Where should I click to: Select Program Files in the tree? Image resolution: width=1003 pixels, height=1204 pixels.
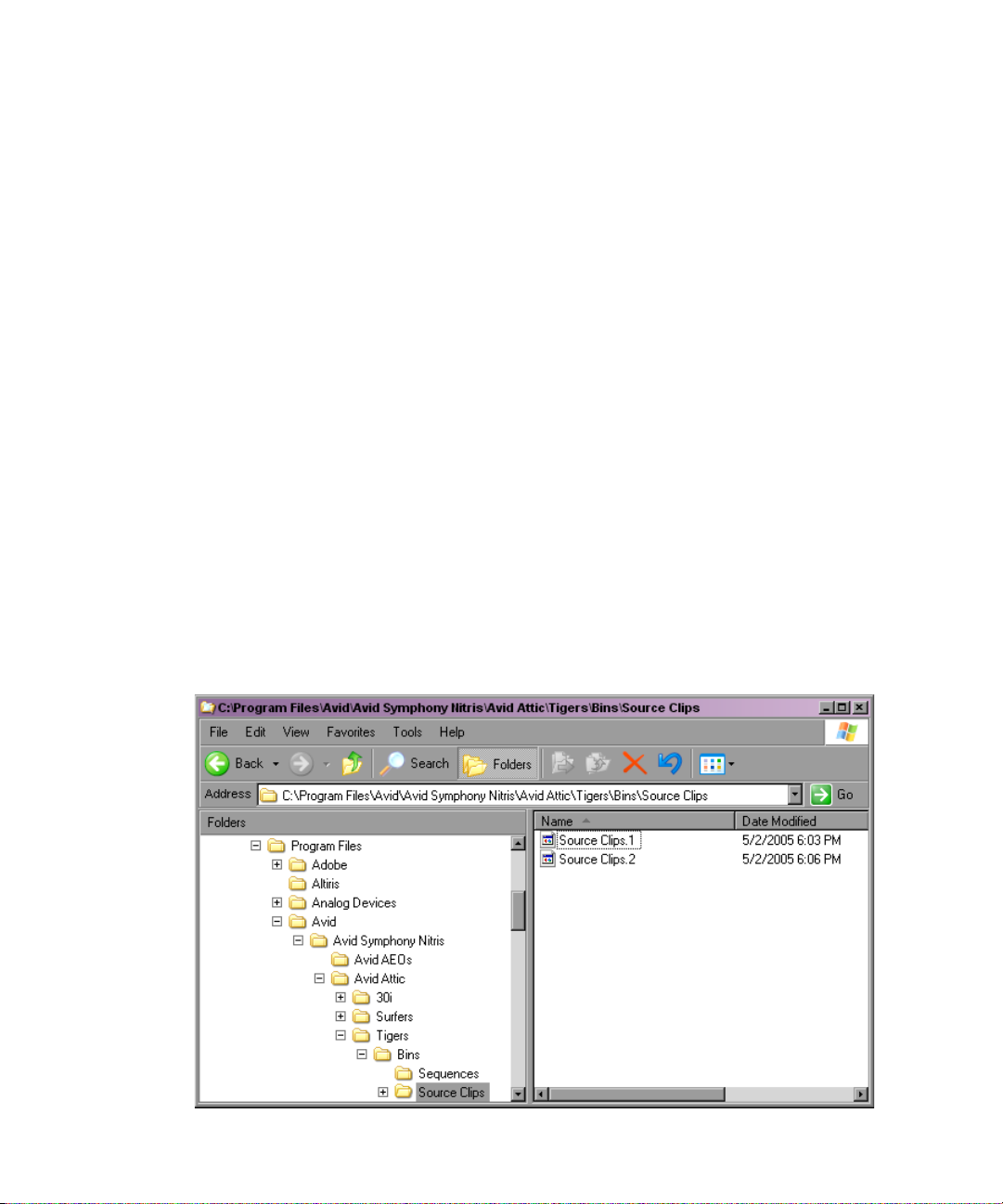[x=326, y=846]
